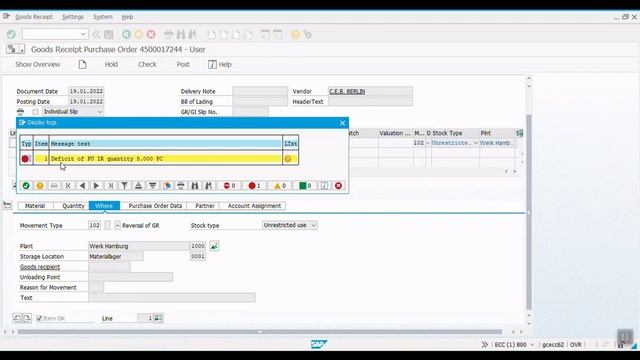
Task: Go to next page in log toolbar
Action: [x=96, y=186]
